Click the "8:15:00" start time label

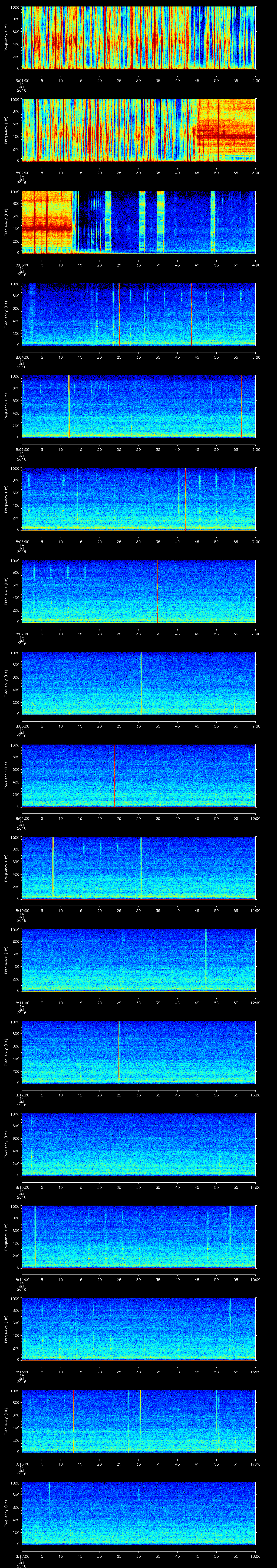pos(22,1372)
